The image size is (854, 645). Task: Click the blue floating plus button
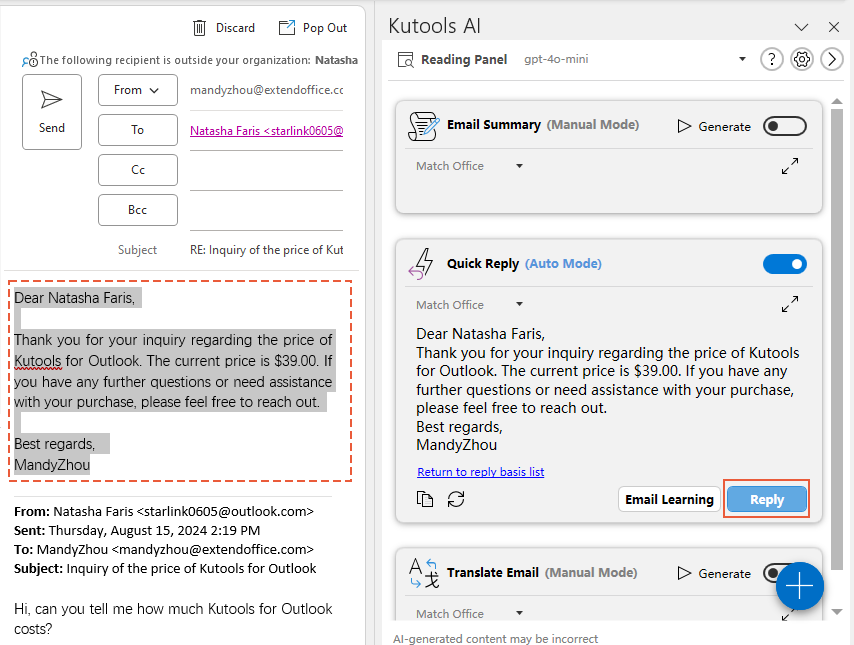(799, 586)
